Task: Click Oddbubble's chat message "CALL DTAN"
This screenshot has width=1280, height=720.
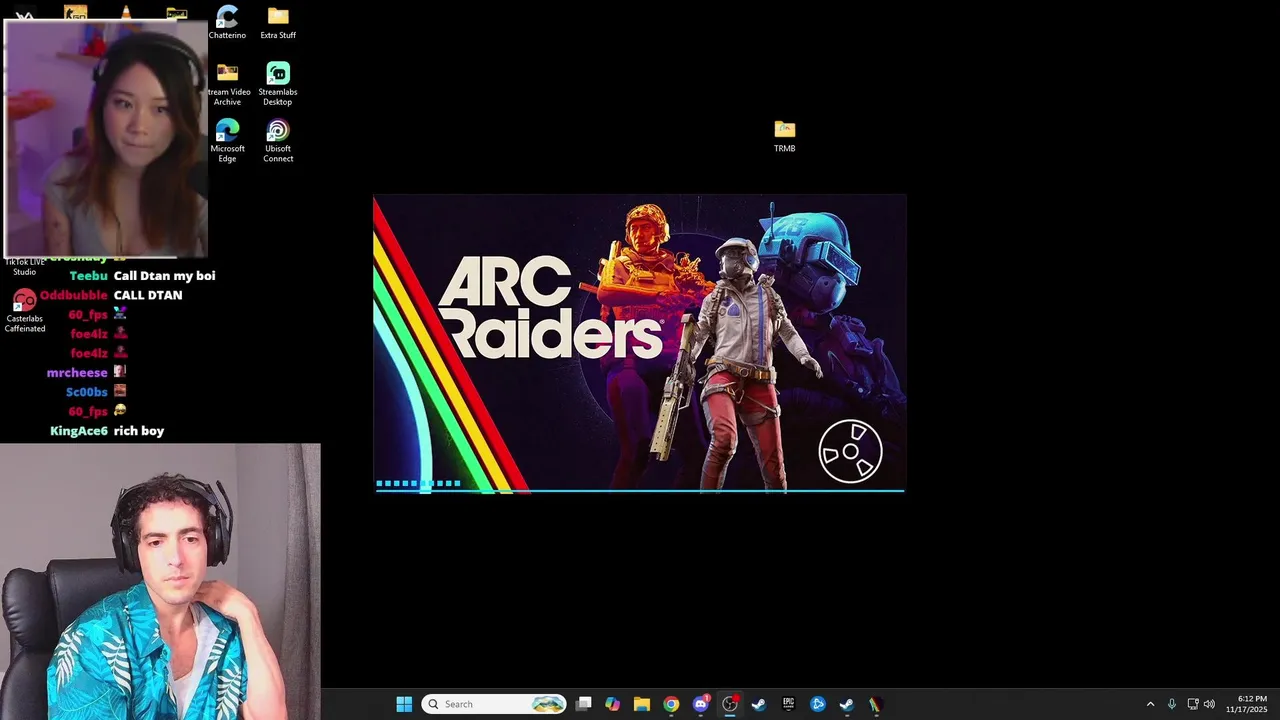Action: (x=148, y=296)
